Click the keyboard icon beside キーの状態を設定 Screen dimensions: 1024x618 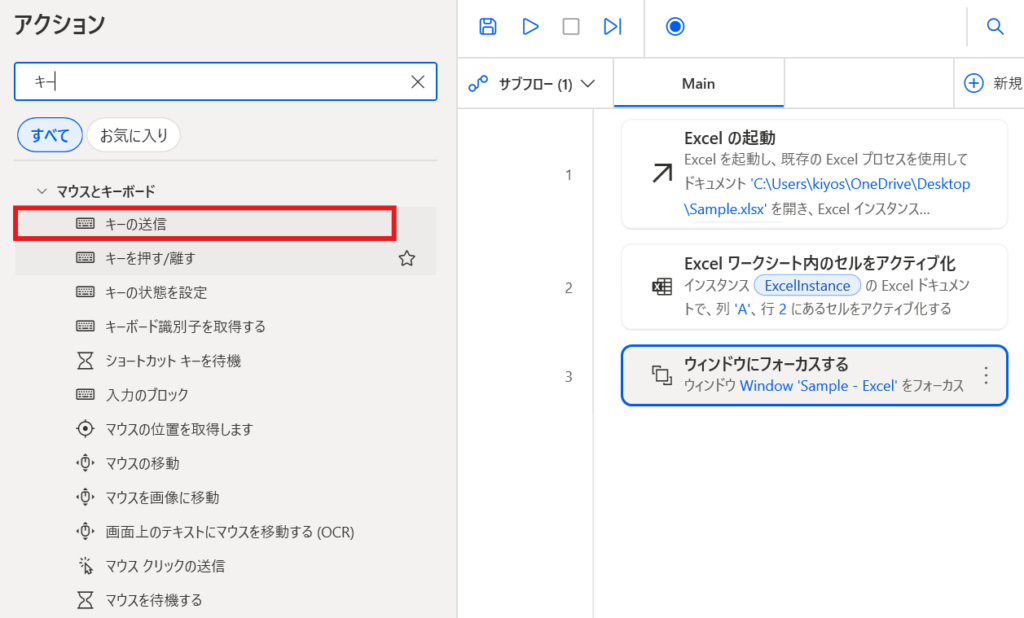85,291
